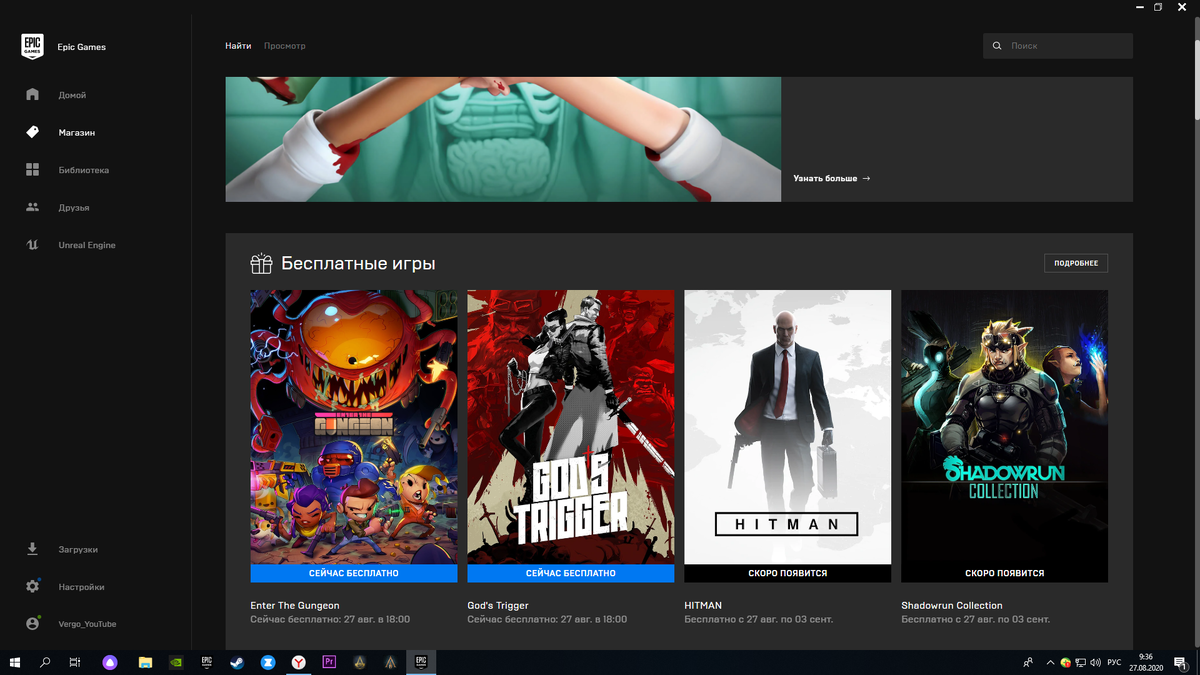Switch to the Просмотр tab
The width and height of the screenshot is (1200, 675).
[285, 46]
